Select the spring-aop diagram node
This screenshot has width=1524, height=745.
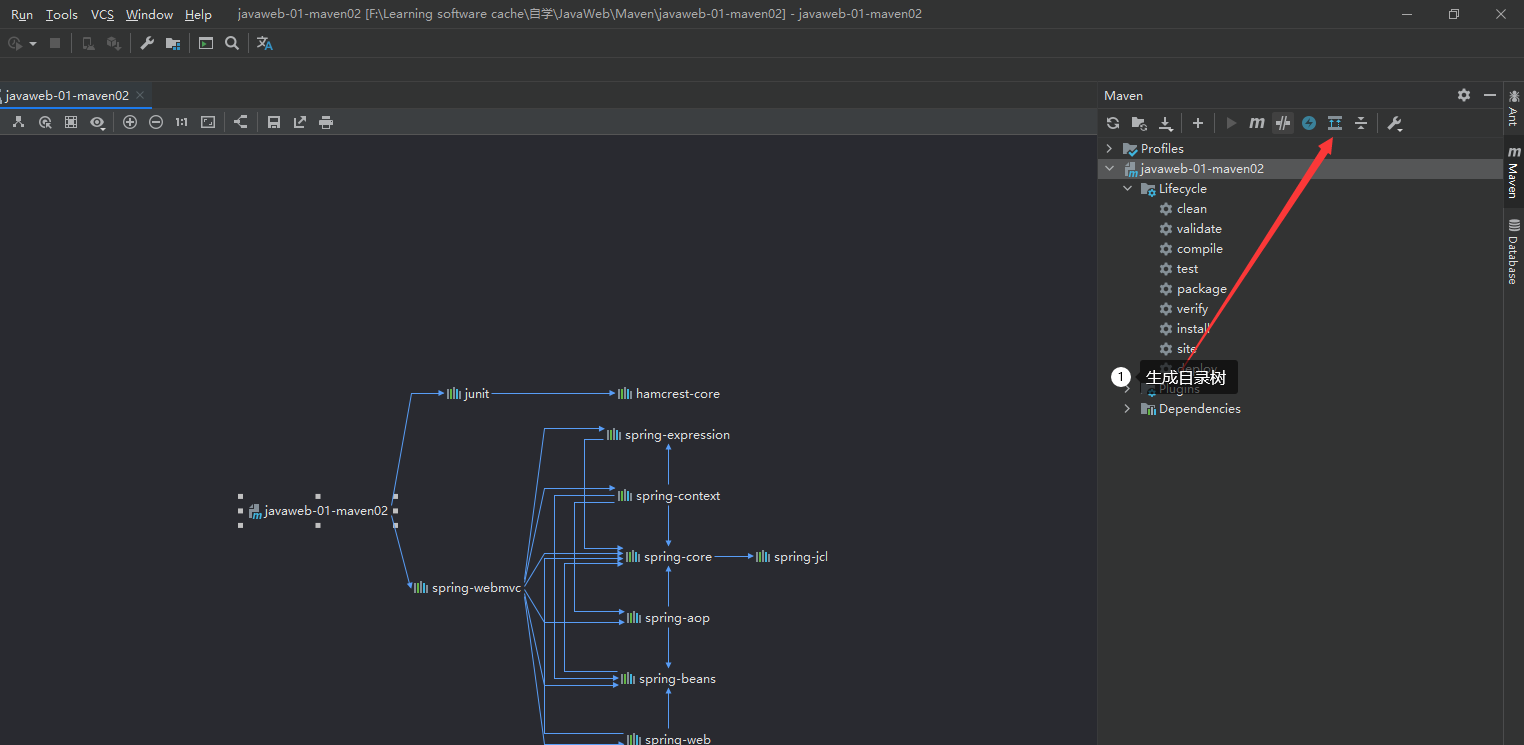[669, 618]
